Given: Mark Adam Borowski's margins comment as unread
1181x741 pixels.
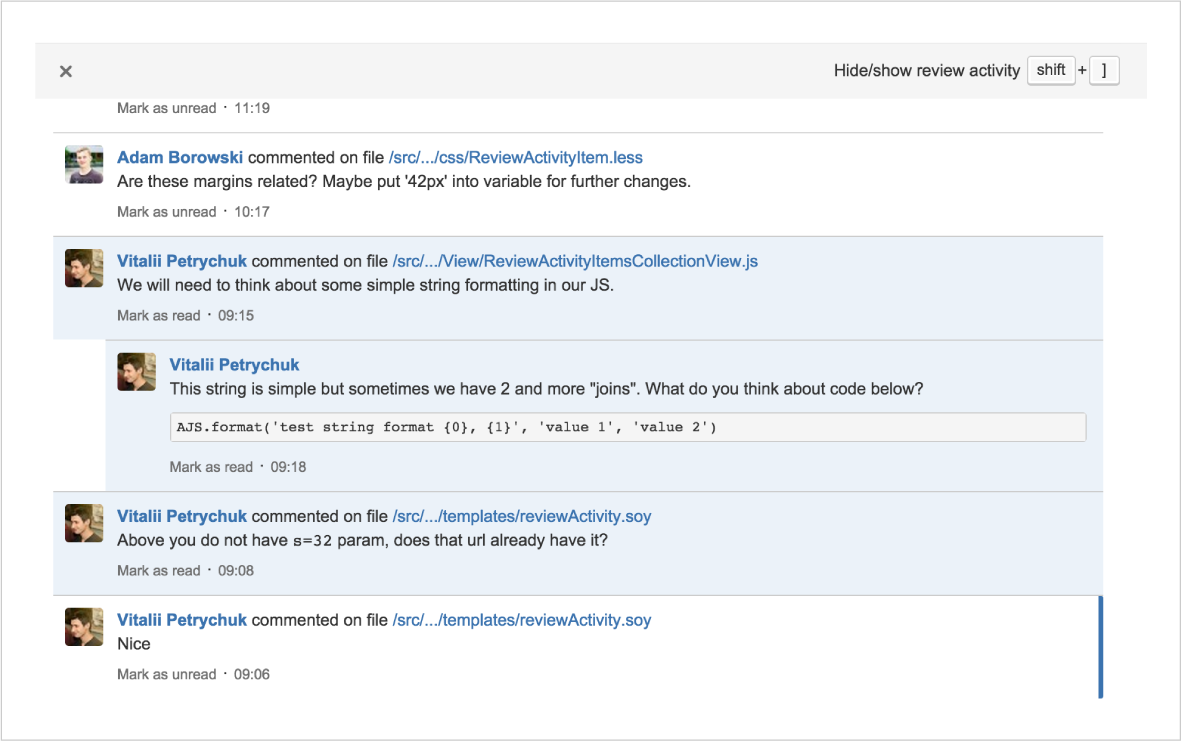Looking at the screenshot, I should click(x=166, y=211).
